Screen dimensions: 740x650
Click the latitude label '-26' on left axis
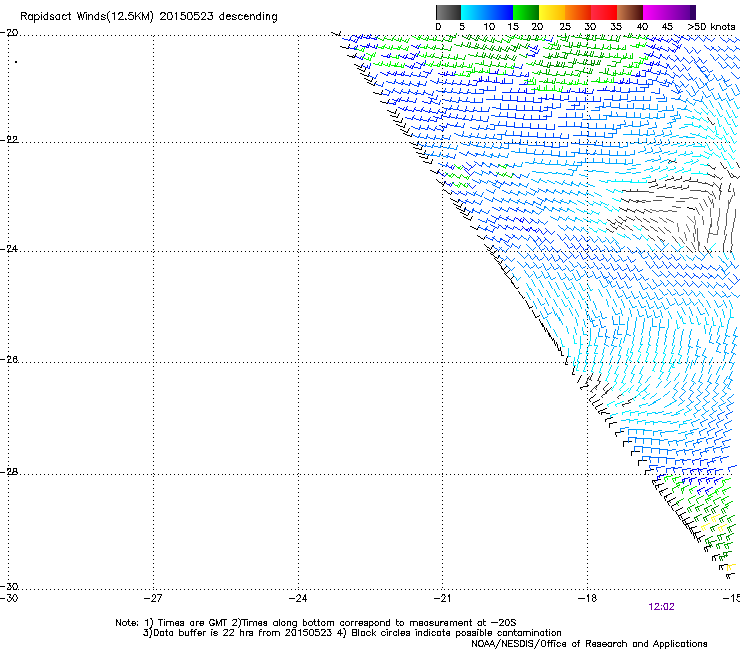click(9, 360)
